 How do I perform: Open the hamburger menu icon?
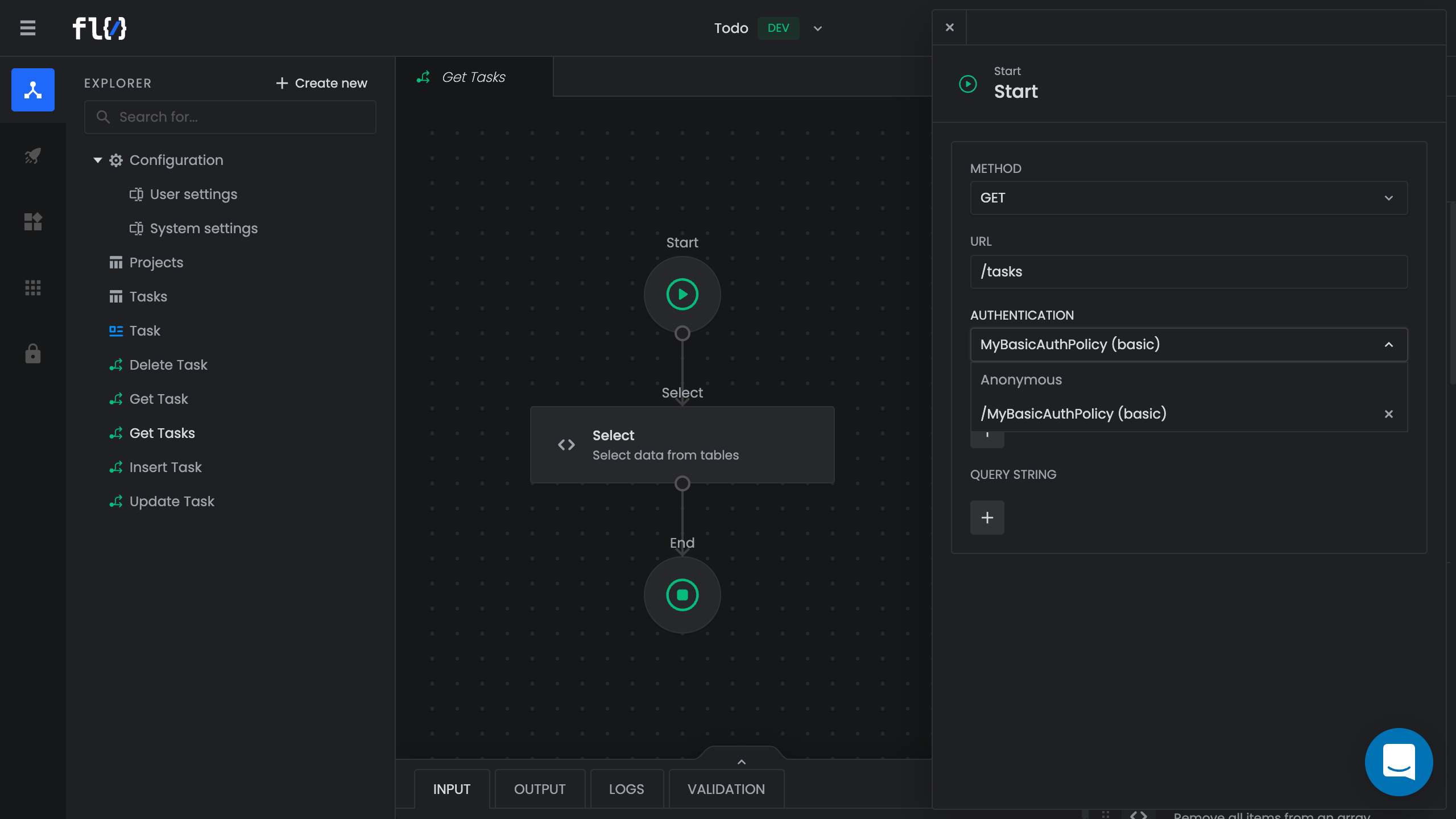click(x=27, y=28)
